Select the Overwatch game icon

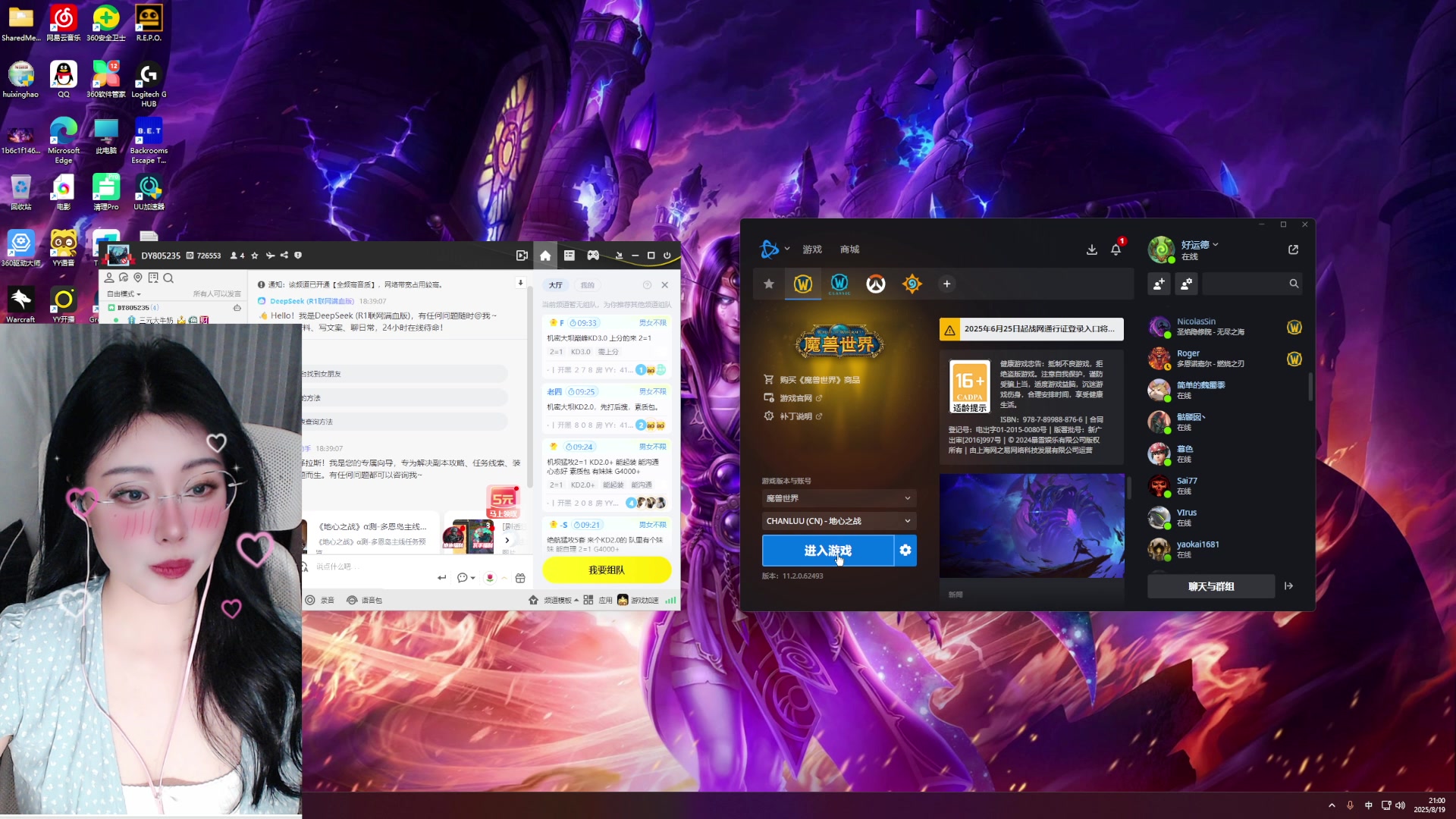pos(876,284)
